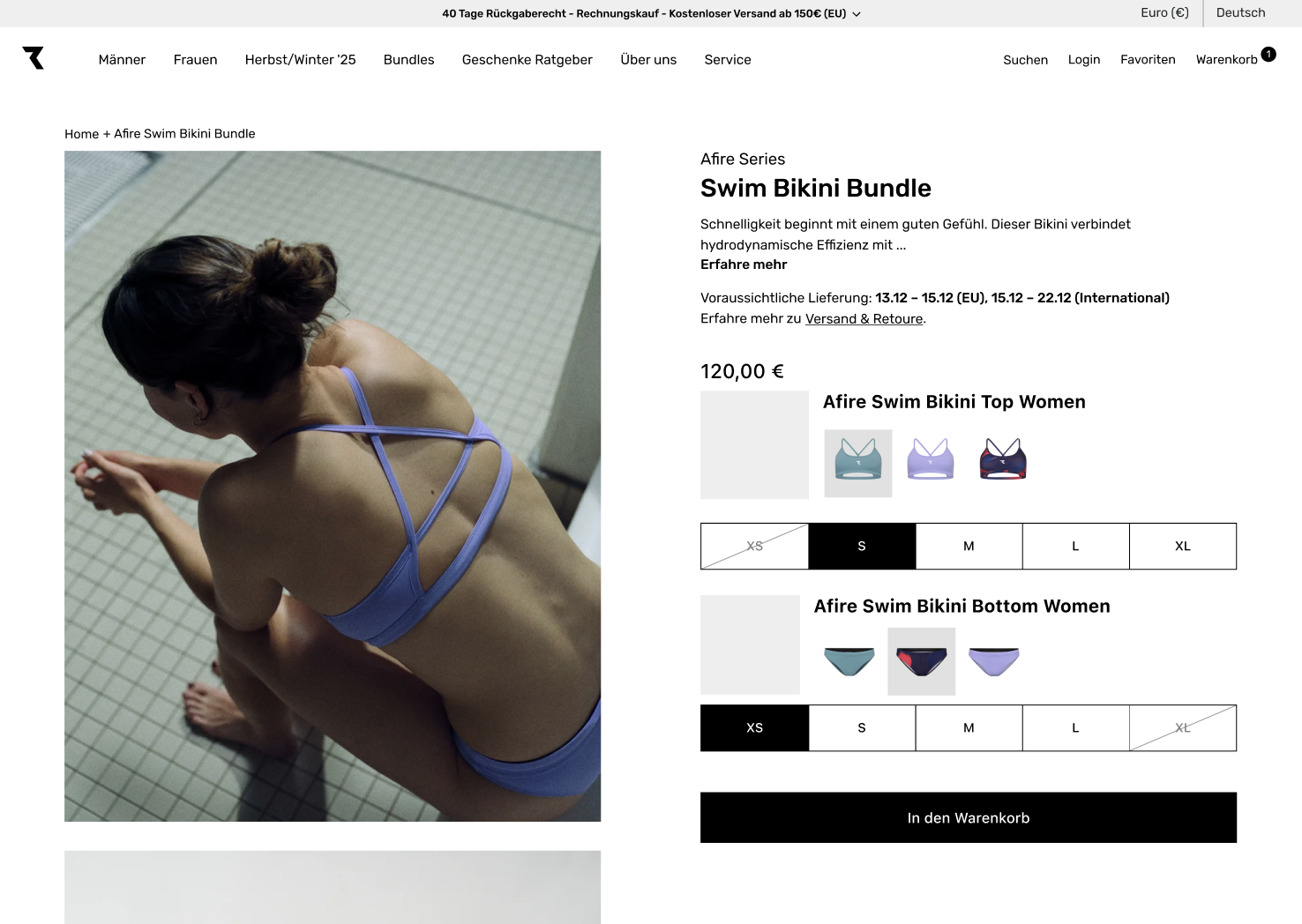Image resolution: width=1302 pixels, height=924 pixels.
Task: Open the Deutsch language selector
Action: tap(1240, 13)
